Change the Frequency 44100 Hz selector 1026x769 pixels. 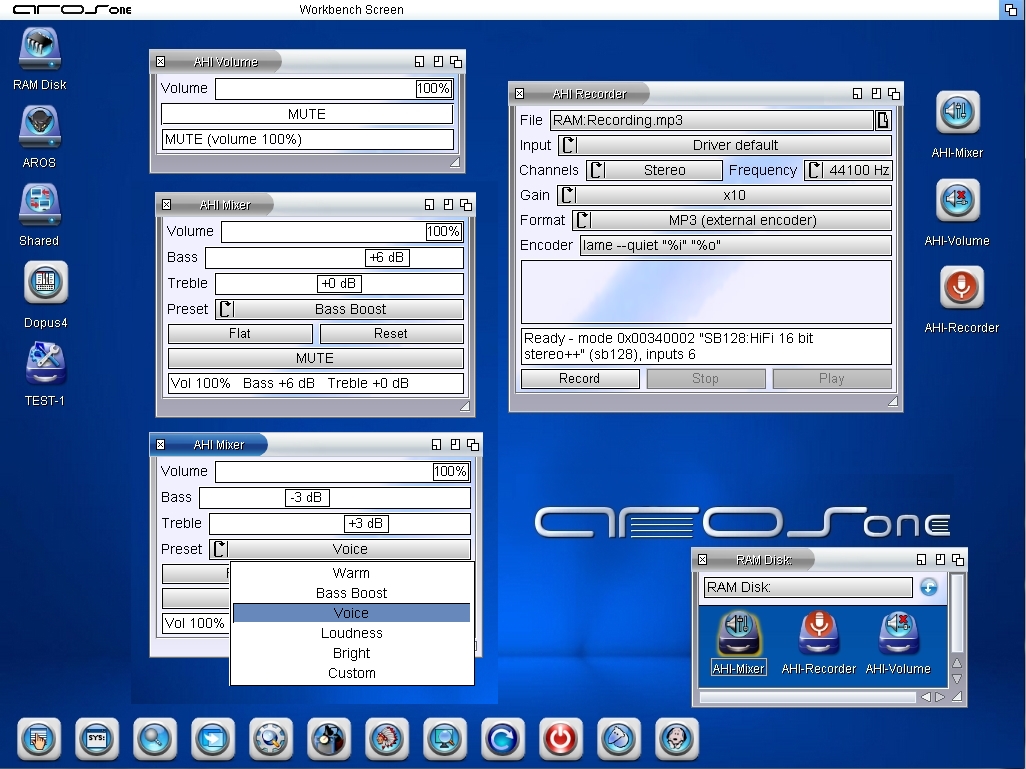click(848, 170)
